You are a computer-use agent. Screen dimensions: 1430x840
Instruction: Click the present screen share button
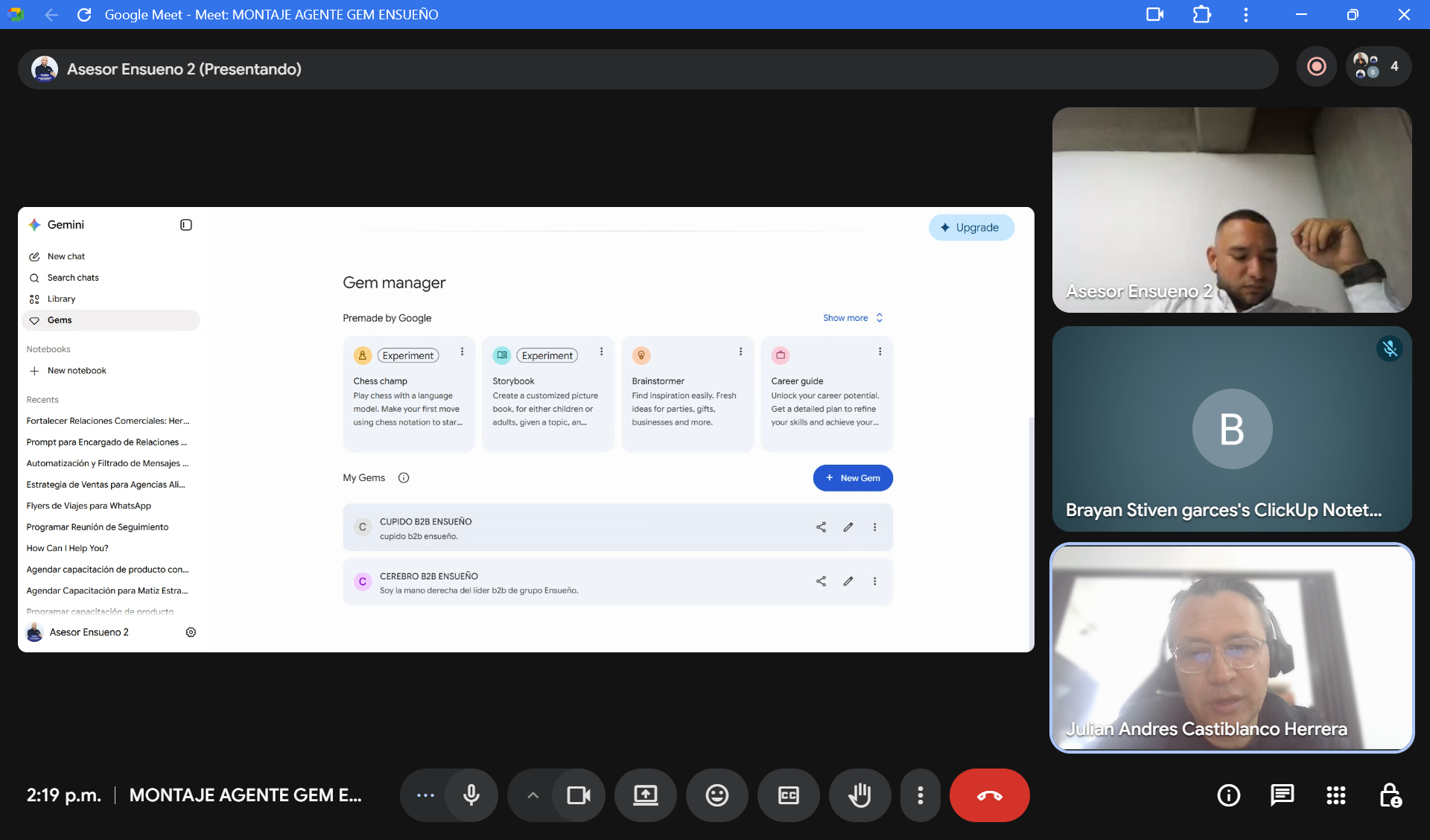[x=646, y=795]
